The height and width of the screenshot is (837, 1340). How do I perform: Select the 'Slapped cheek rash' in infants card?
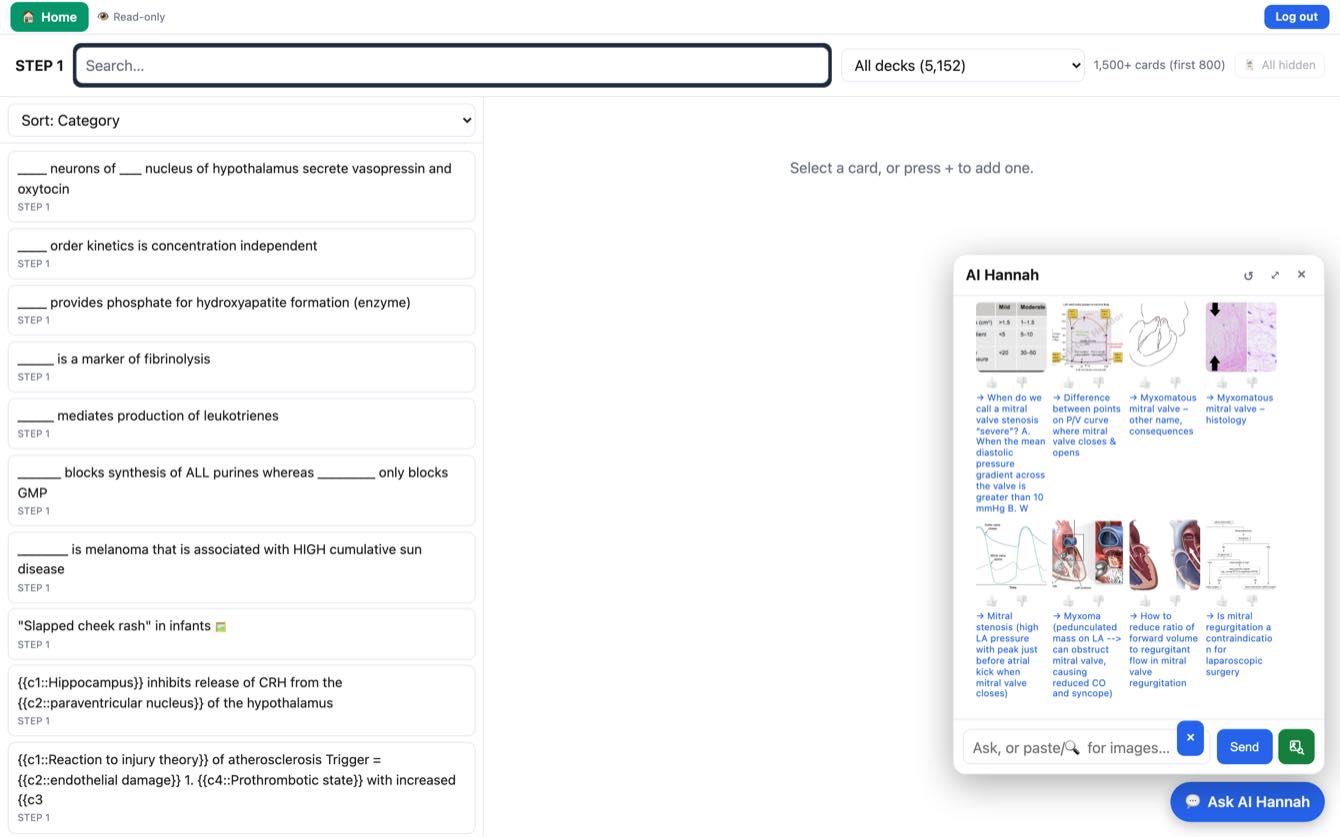click(x=241, y=634)
